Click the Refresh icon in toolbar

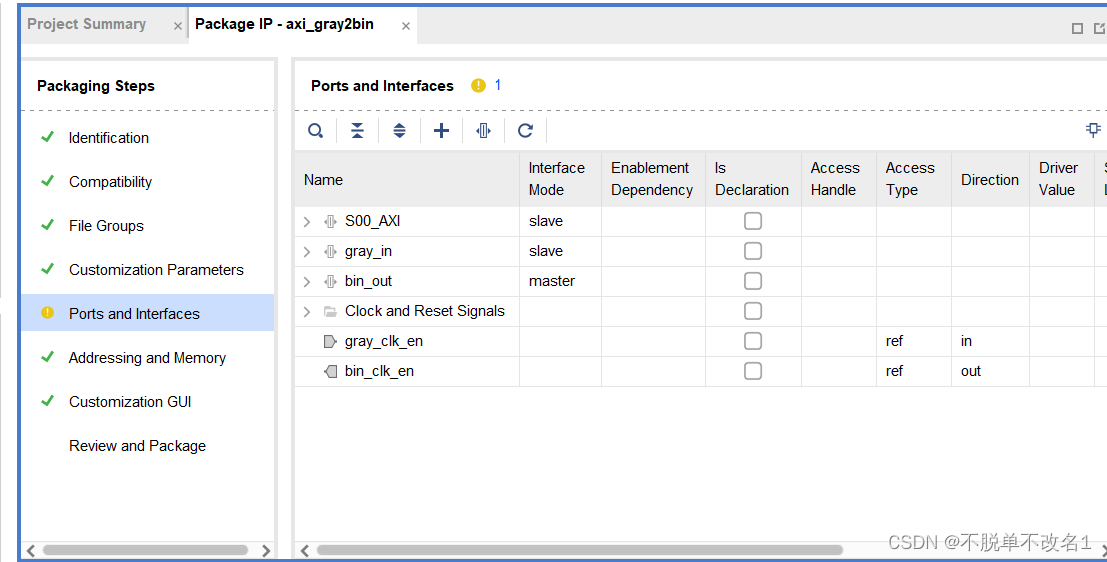pos(525,131)
